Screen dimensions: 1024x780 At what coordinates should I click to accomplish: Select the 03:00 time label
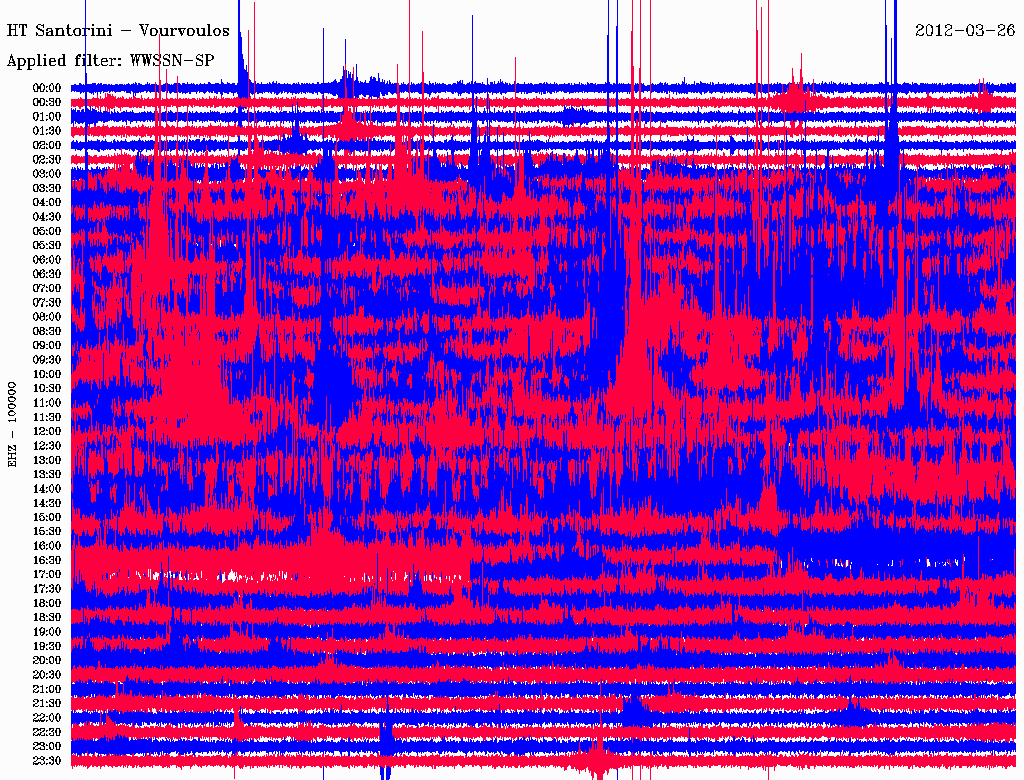(x=47, y=174)
